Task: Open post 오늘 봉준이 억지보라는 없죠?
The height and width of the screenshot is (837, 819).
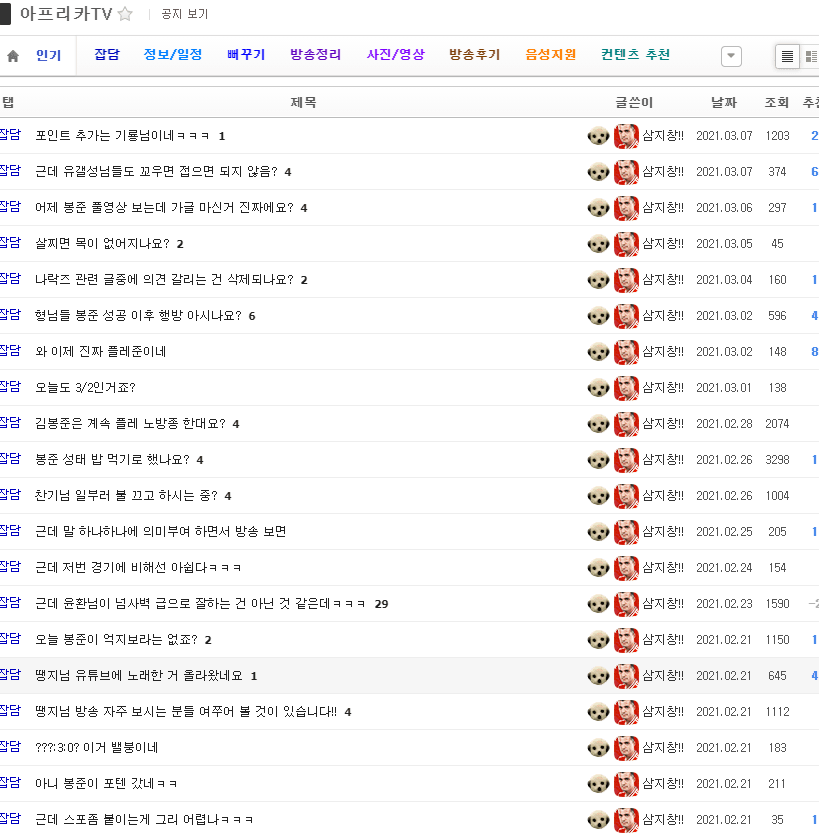Action: pyautogui.click(x=116, y=639)
